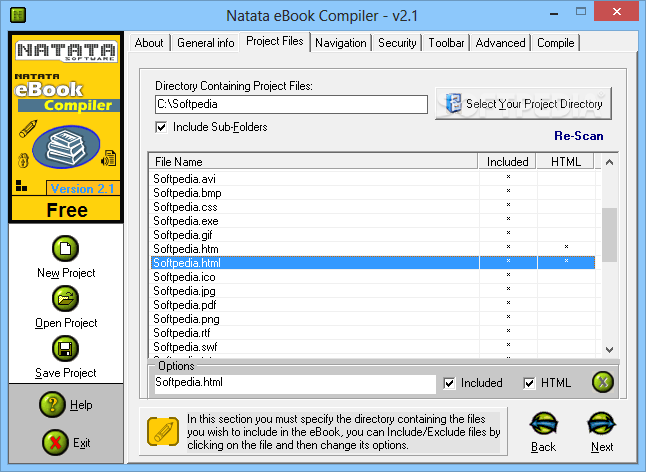Image resolution: width=646 pixels, height=472 pixels.
Task: Select Softpedia.exe in file list
Action: click(372, 221)
